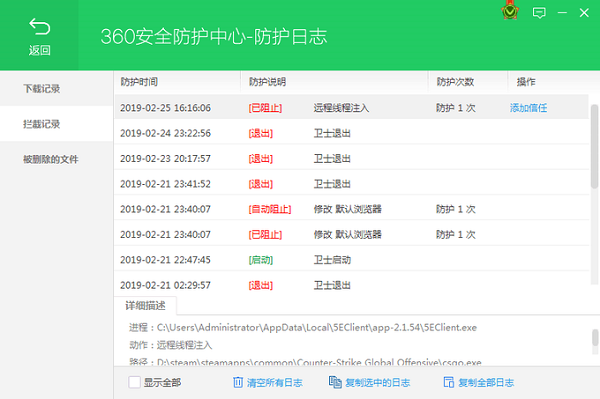Click 清空所有日志 link text

click(274, 383)
